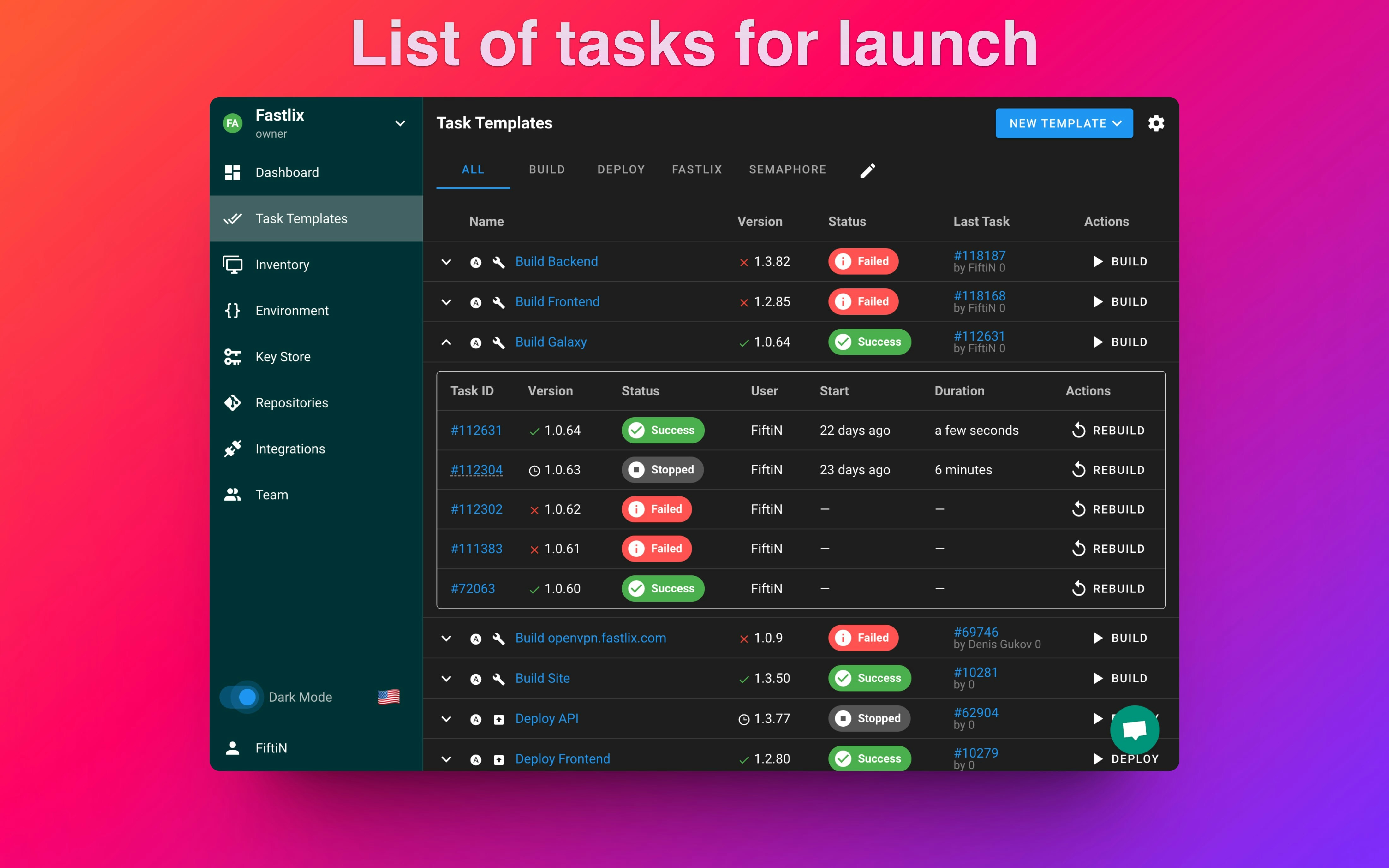Screen dimensions: 1389x868
Task: Switch to the BUILD tab
Action: [x=547, y=169]
